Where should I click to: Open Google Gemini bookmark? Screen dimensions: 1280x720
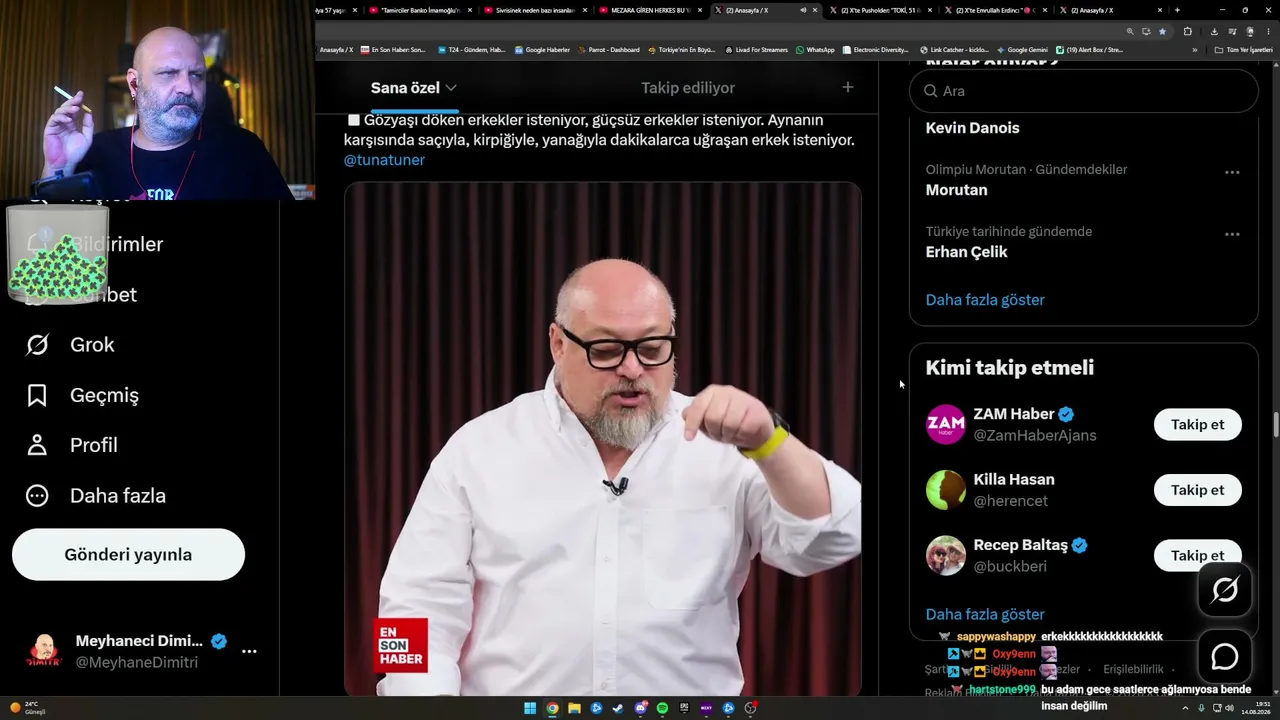click(1021, 50)
